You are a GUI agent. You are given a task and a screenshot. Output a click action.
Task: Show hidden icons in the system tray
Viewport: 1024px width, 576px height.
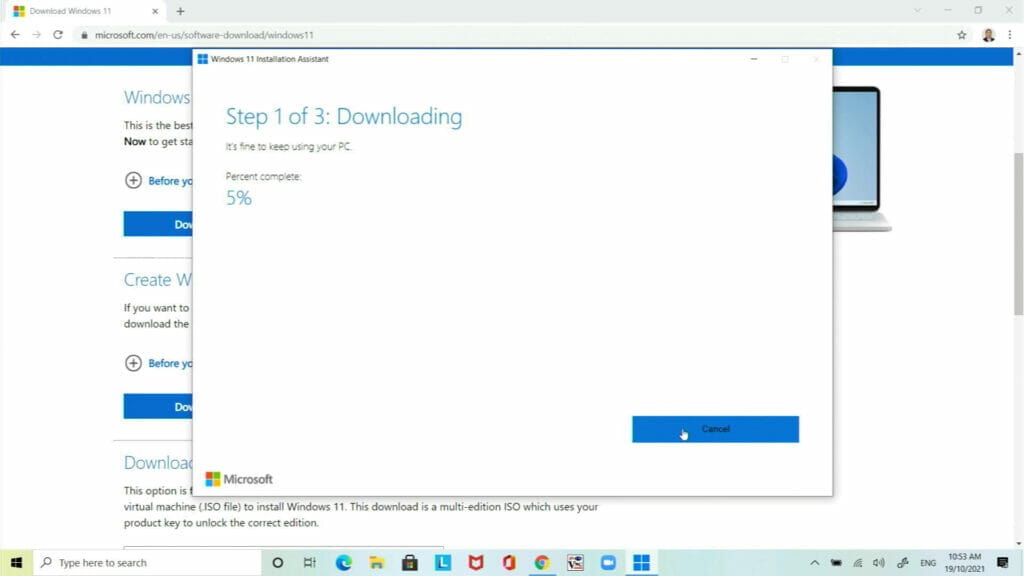point(814,562)
